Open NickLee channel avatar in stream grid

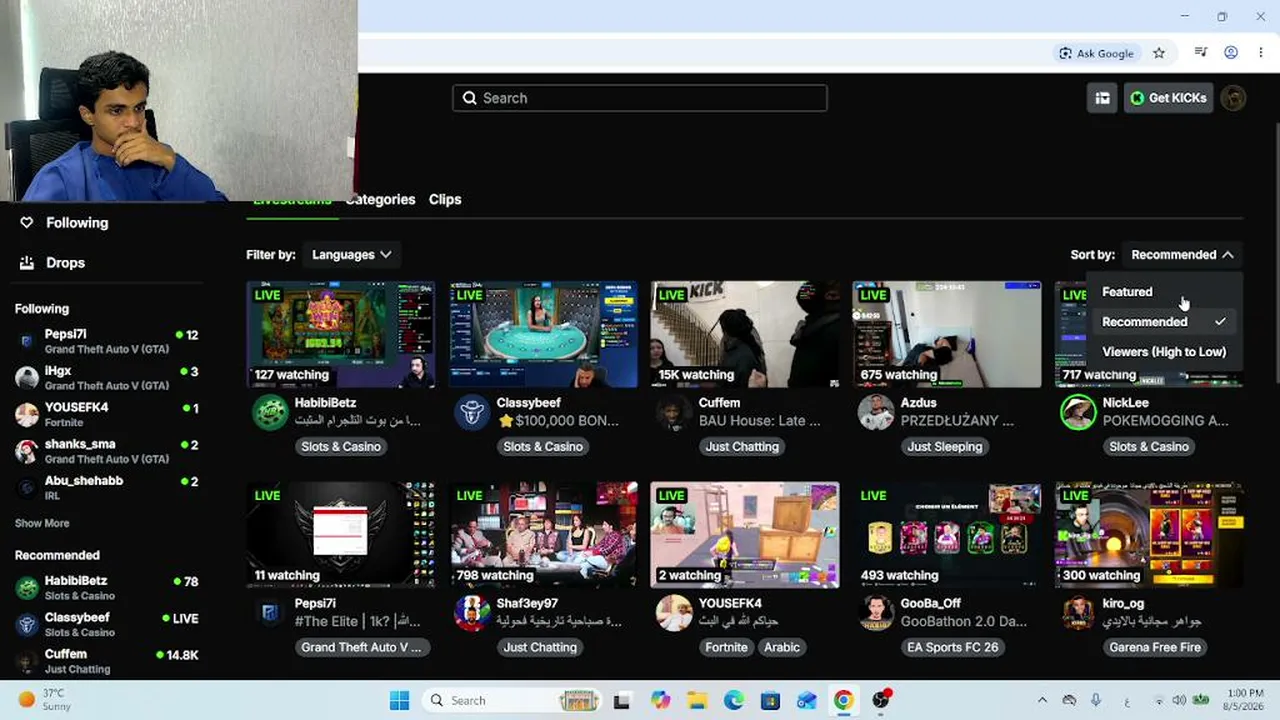point(1078,412)
